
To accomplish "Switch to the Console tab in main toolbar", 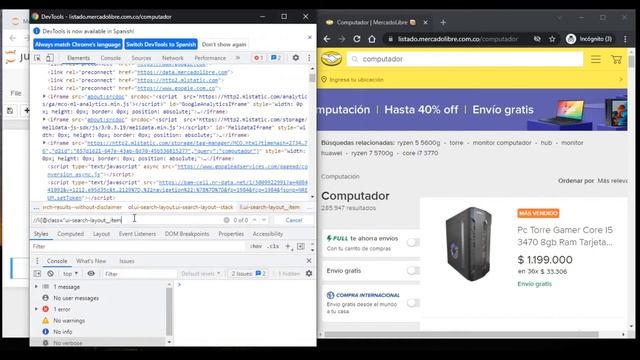I will click(111, 58).
